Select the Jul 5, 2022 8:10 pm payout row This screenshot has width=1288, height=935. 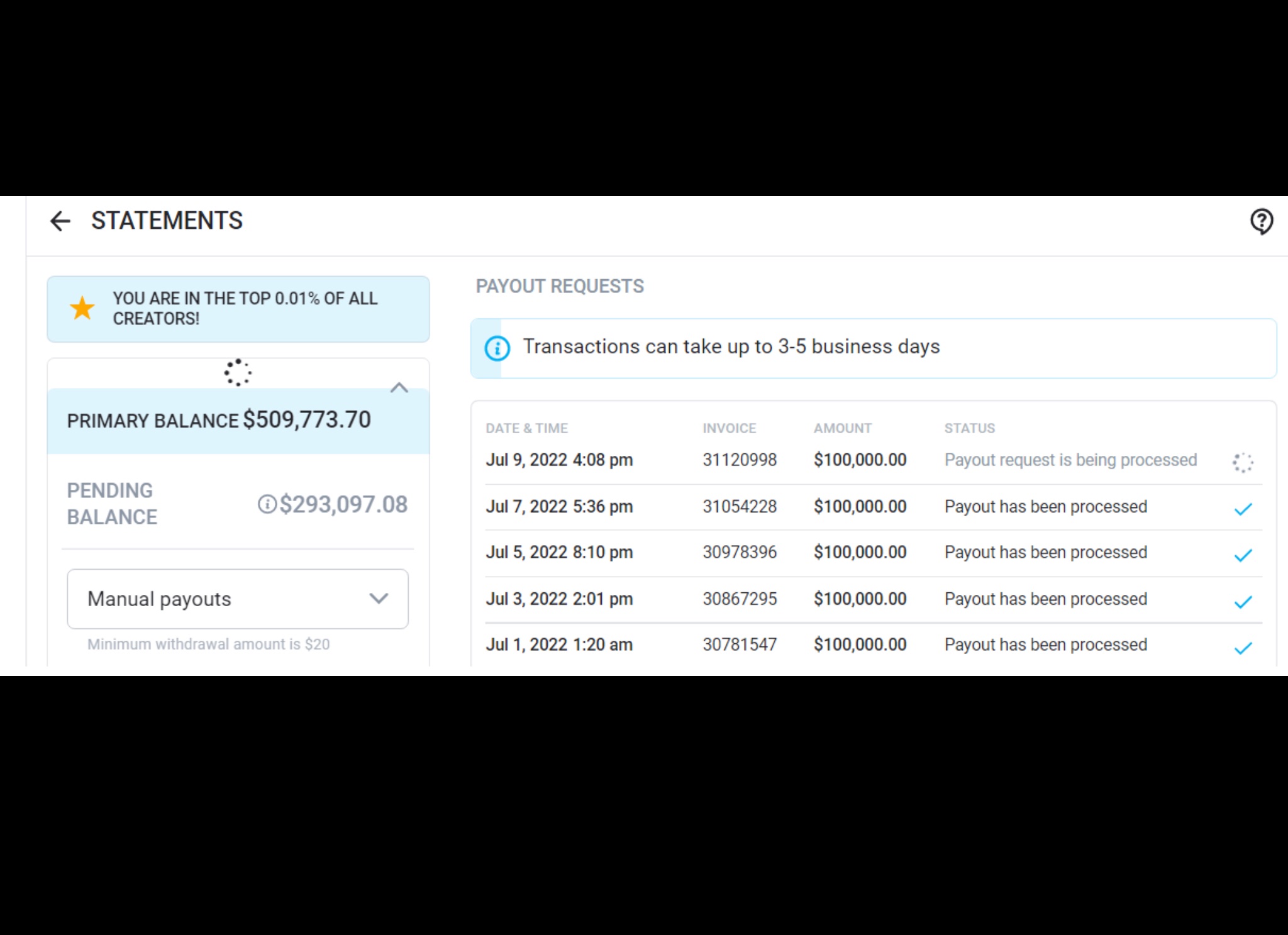559,553
